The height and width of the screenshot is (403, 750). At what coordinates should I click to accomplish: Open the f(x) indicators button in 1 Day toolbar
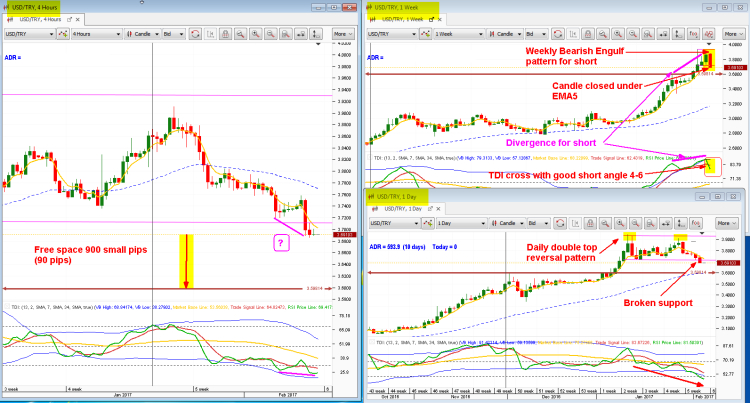pos(696,223)
